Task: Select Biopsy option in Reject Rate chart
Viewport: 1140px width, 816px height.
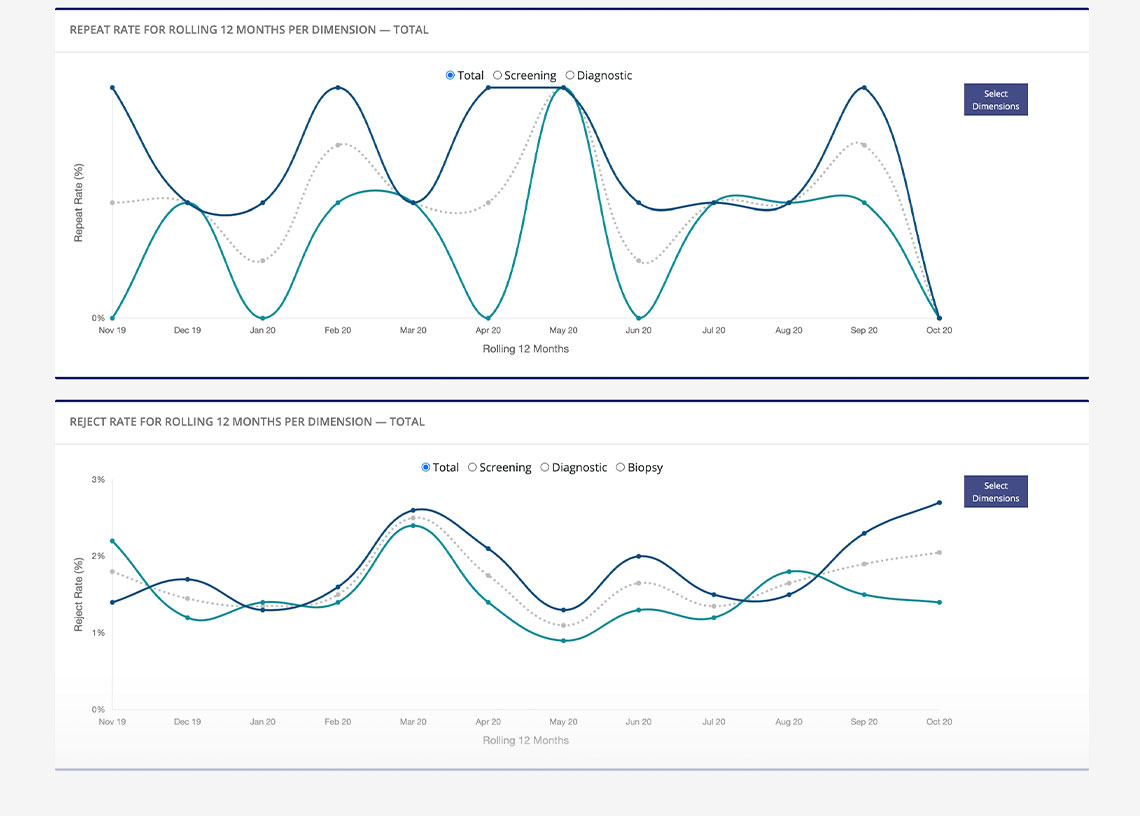Action: click(x=621, y=467)
